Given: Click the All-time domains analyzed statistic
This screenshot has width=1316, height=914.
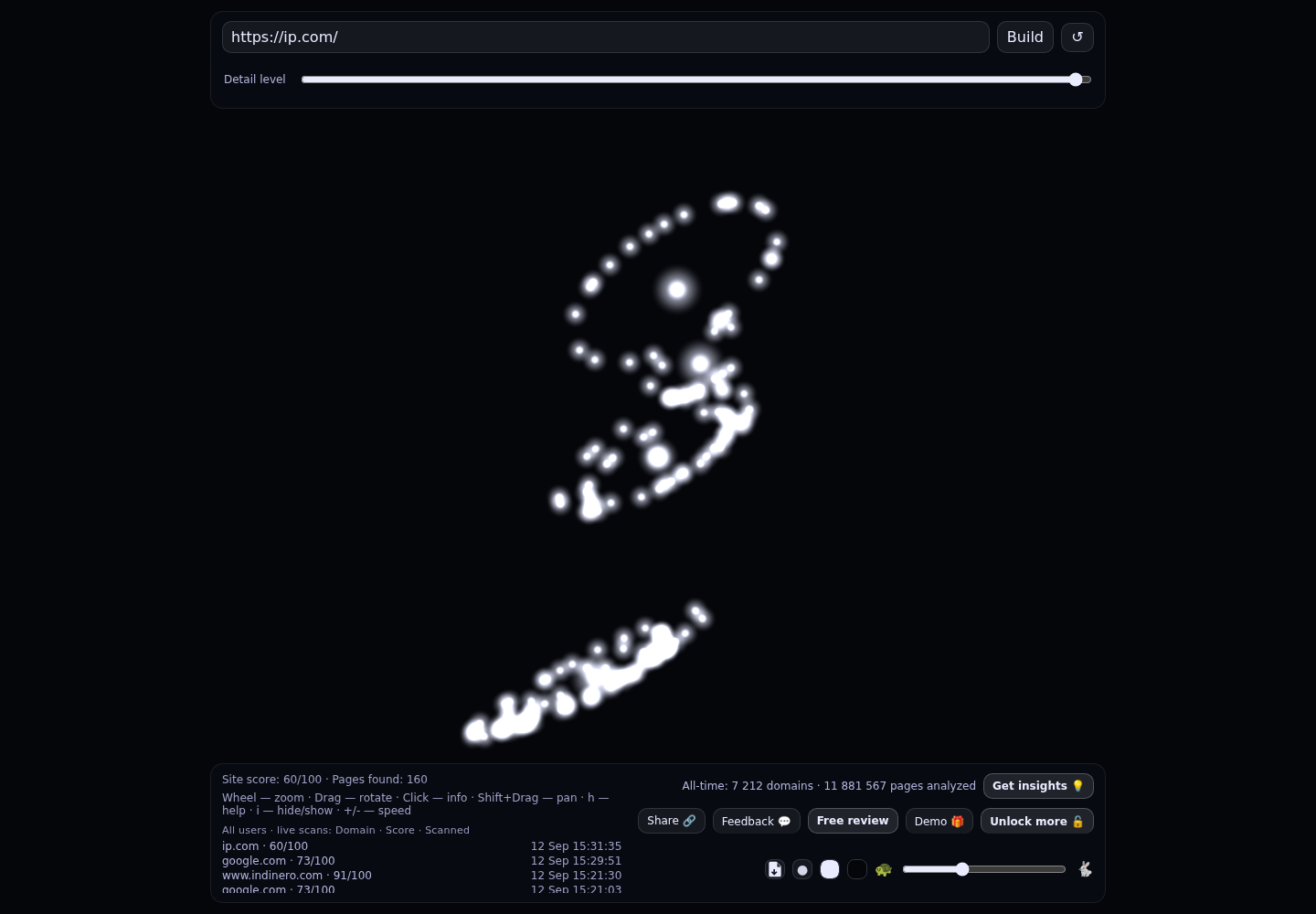Looking at the screenshot, I should pyautogui.click(x=829, y=786).
